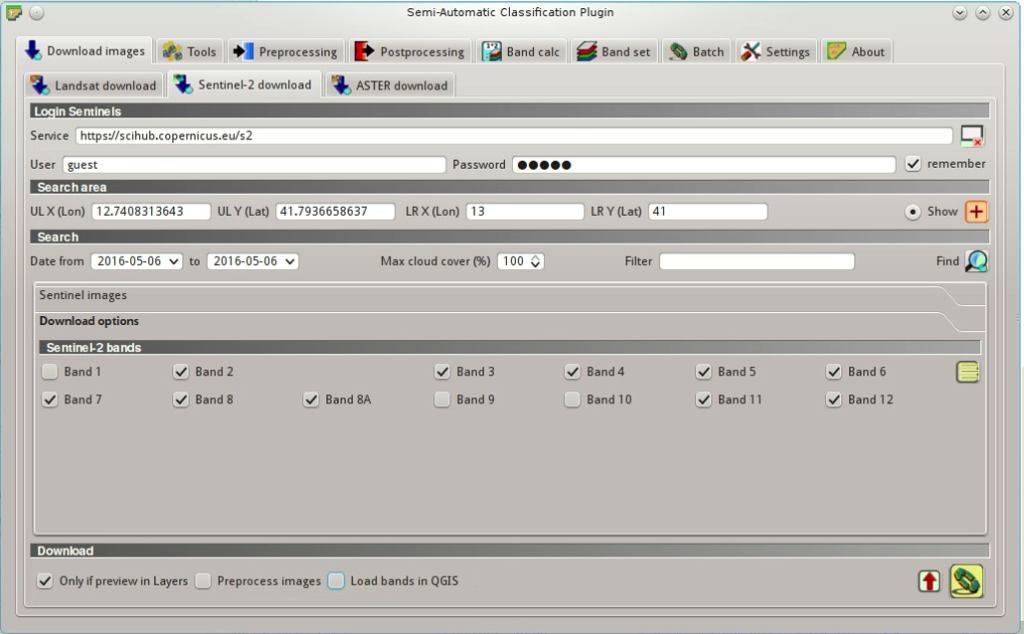Click the app icon in title bar

[13, 12]
